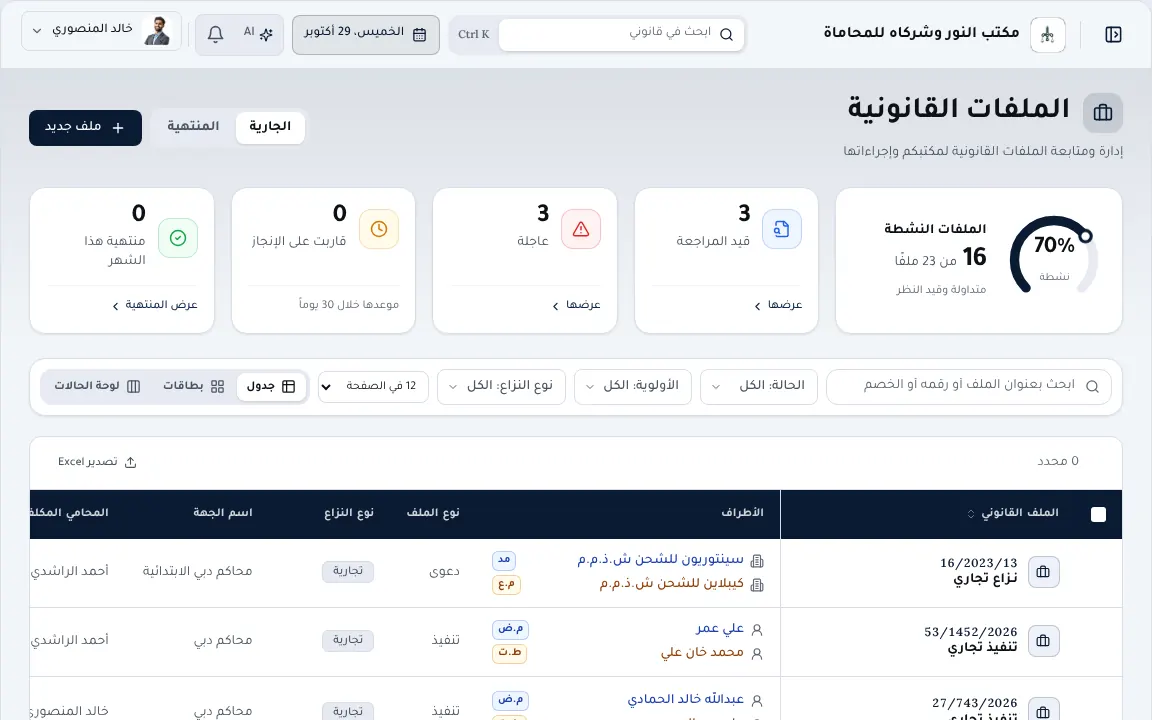The image size is (1152, 720).
Task: Click person icon beside عبدالله خالد الحمادي
Action: coord(757,701)
